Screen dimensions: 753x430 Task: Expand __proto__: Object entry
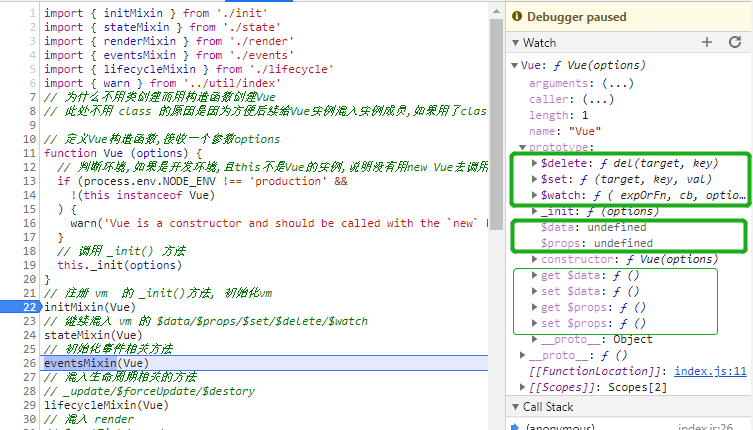[534, 339]
